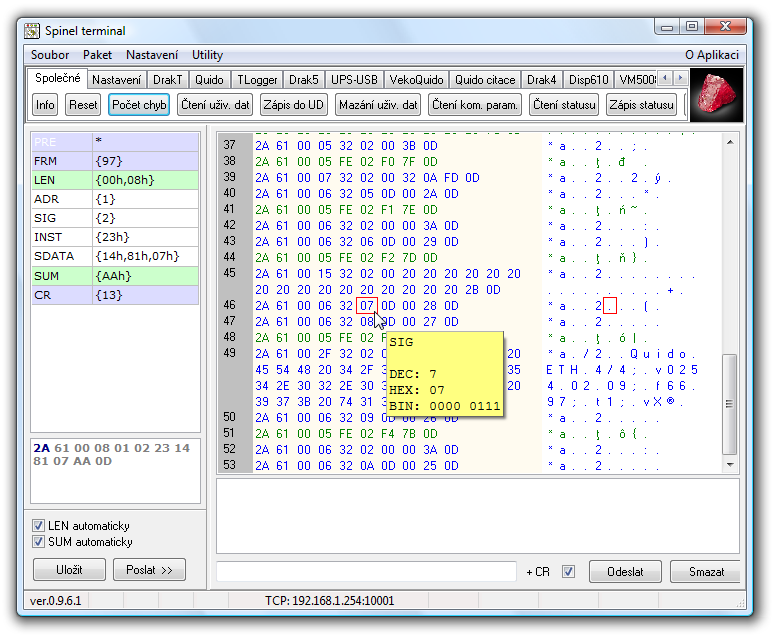Switch to the VM500 tab

[x=637, y=80]
